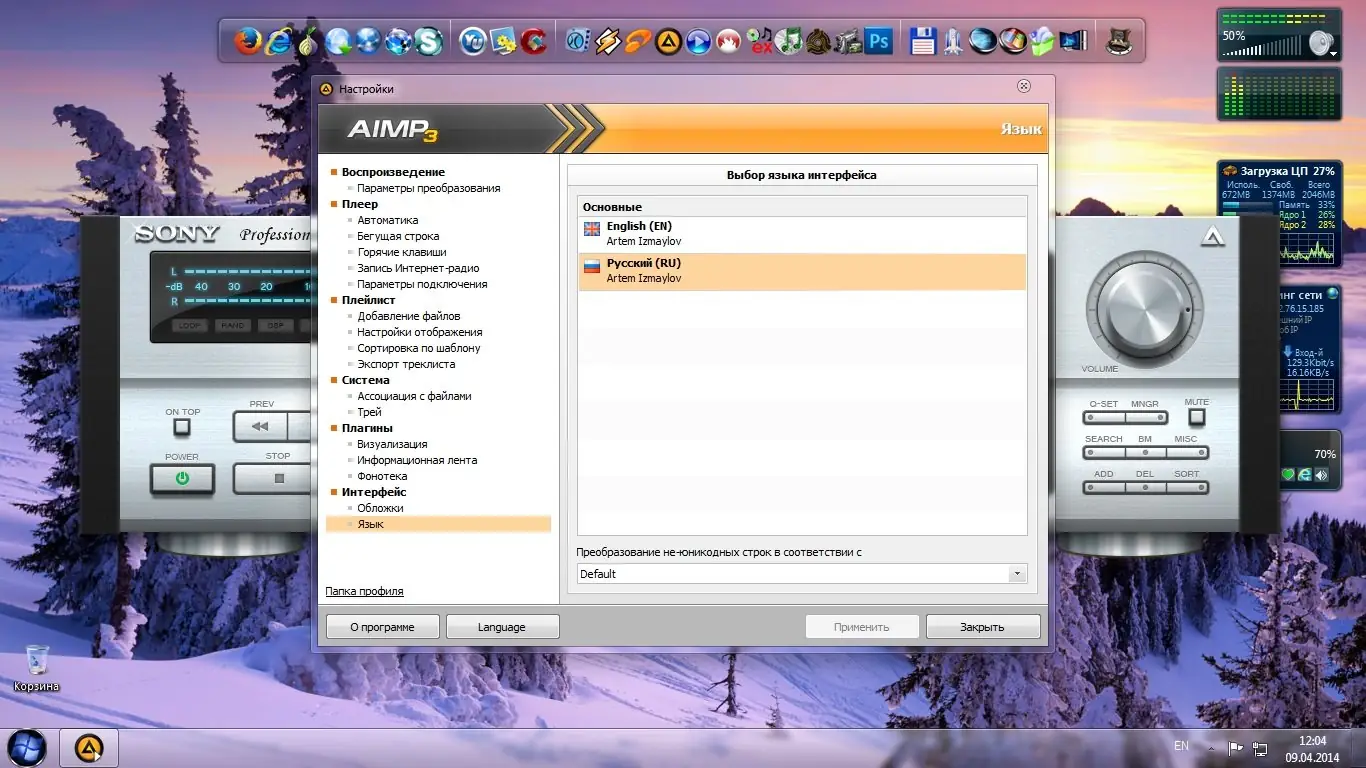Open Визуализация plugin settings

click(392, 444)
